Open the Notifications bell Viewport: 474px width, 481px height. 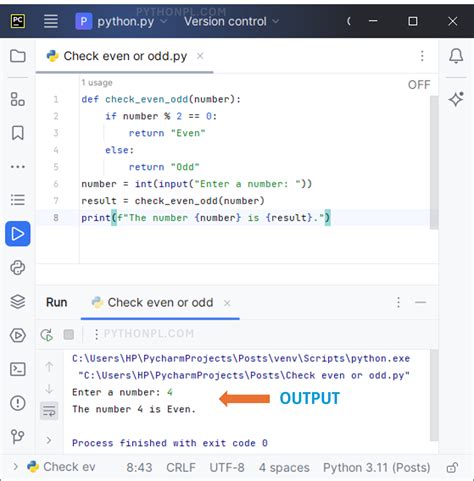click(x=456, y=56)
